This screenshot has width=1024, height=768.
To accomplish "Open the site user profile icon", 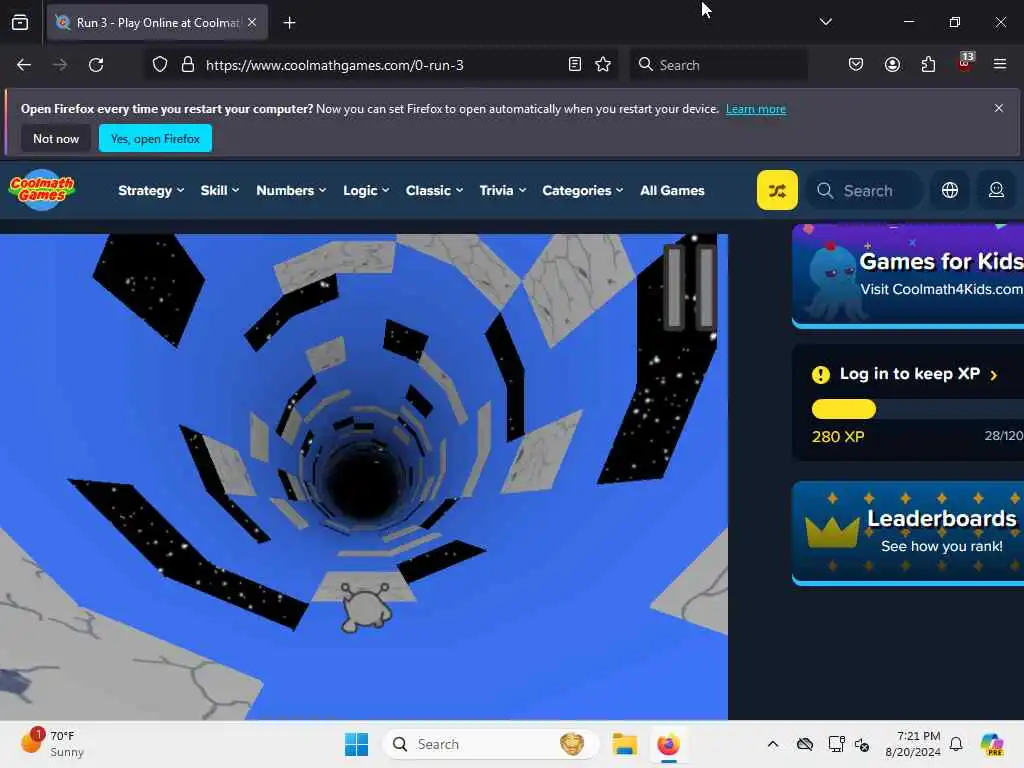I will [996, 190].
